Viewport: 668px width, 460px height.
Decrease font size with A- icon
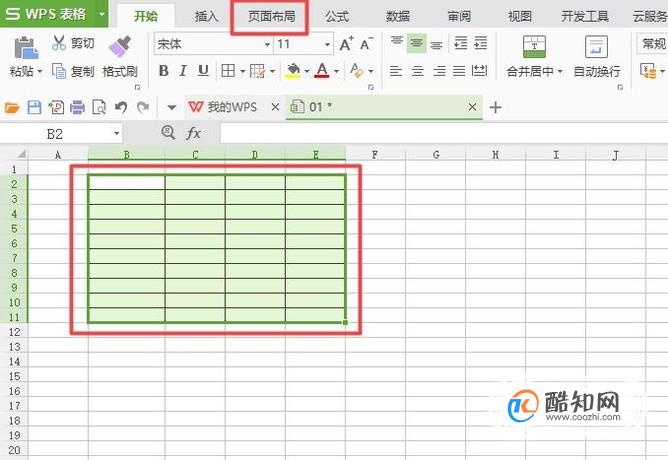click(x=366, y=44)
